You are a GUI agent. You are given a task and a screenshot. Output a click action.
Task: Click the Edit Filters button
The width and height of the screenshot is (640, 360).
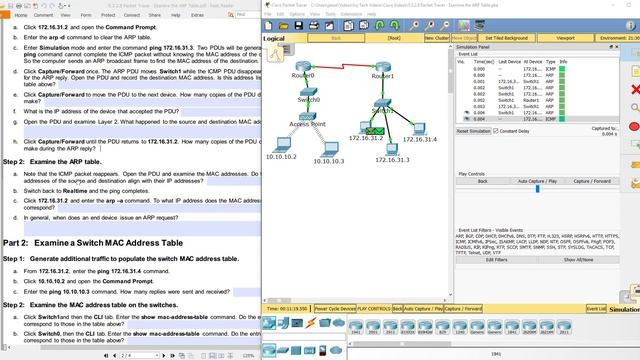click(x=496, y=260)
